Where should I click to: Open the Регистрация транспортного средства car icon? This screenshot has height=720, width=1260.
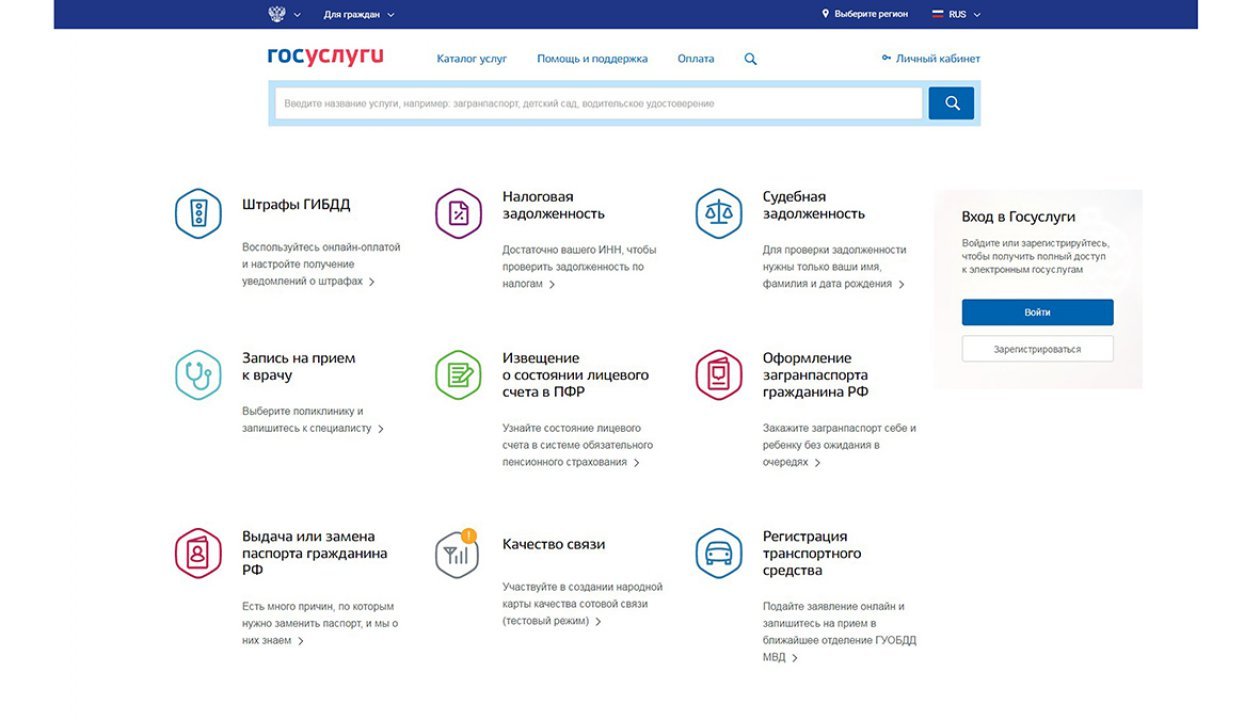click(x=719, y=553)
